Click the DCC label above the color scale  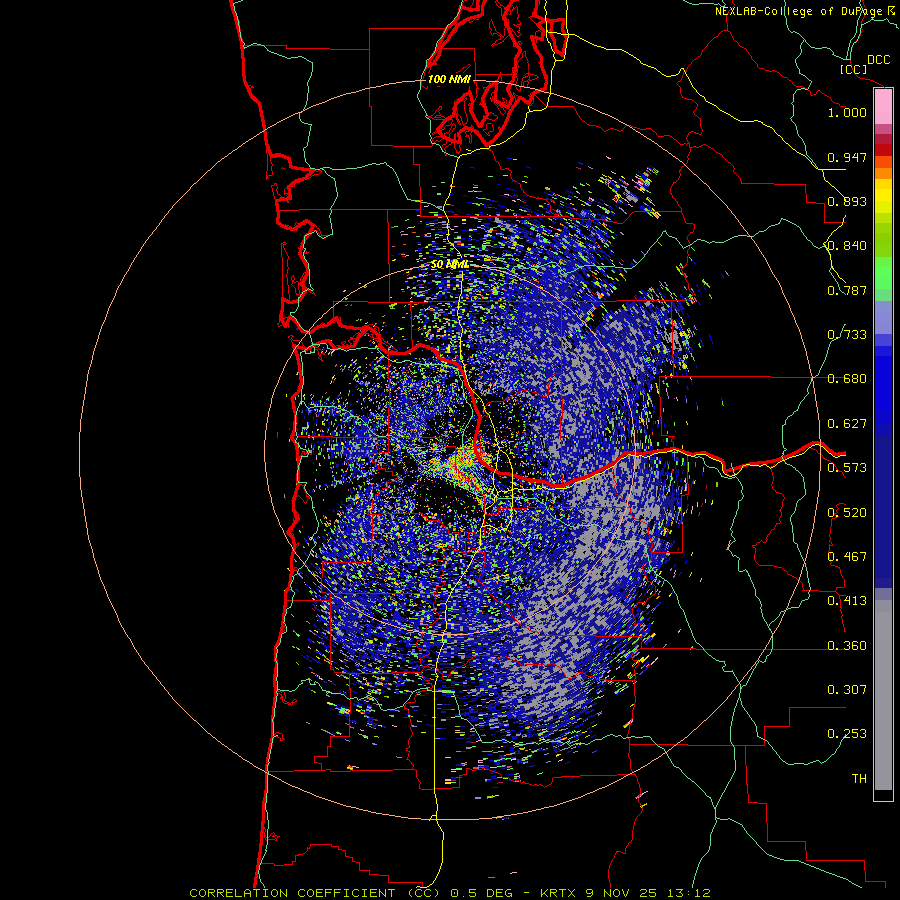(x=879, y=60)
